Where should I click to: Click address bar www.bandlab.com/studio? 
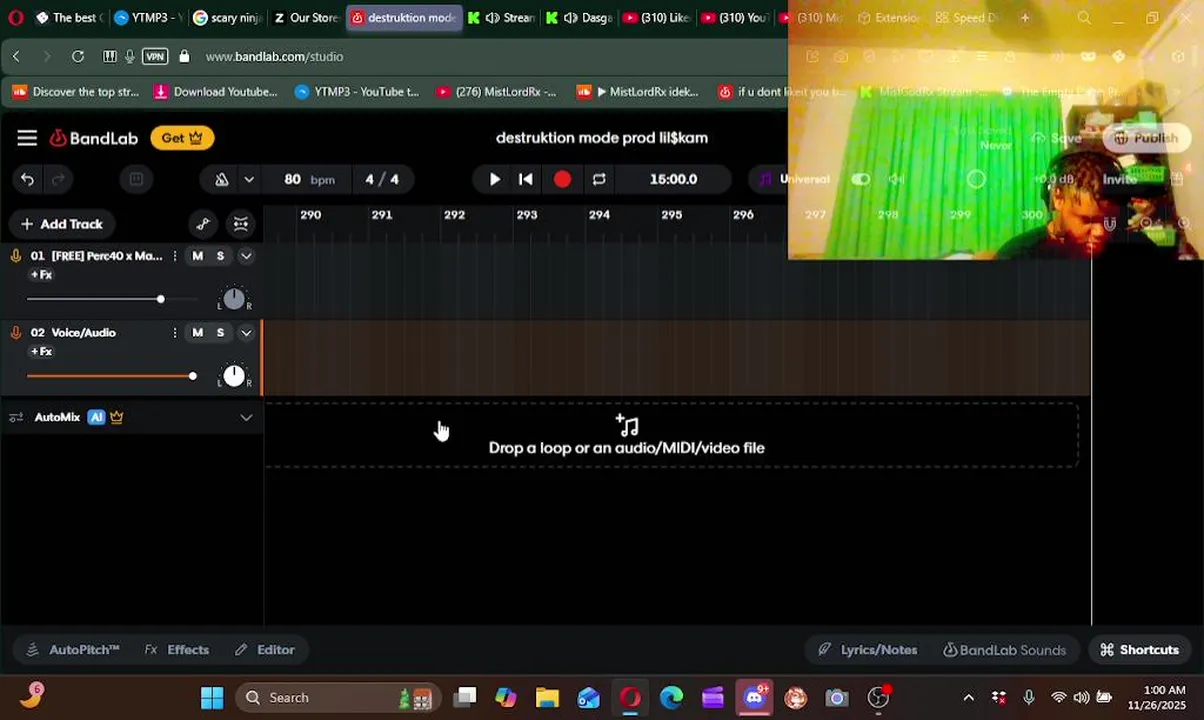point(274,57)
